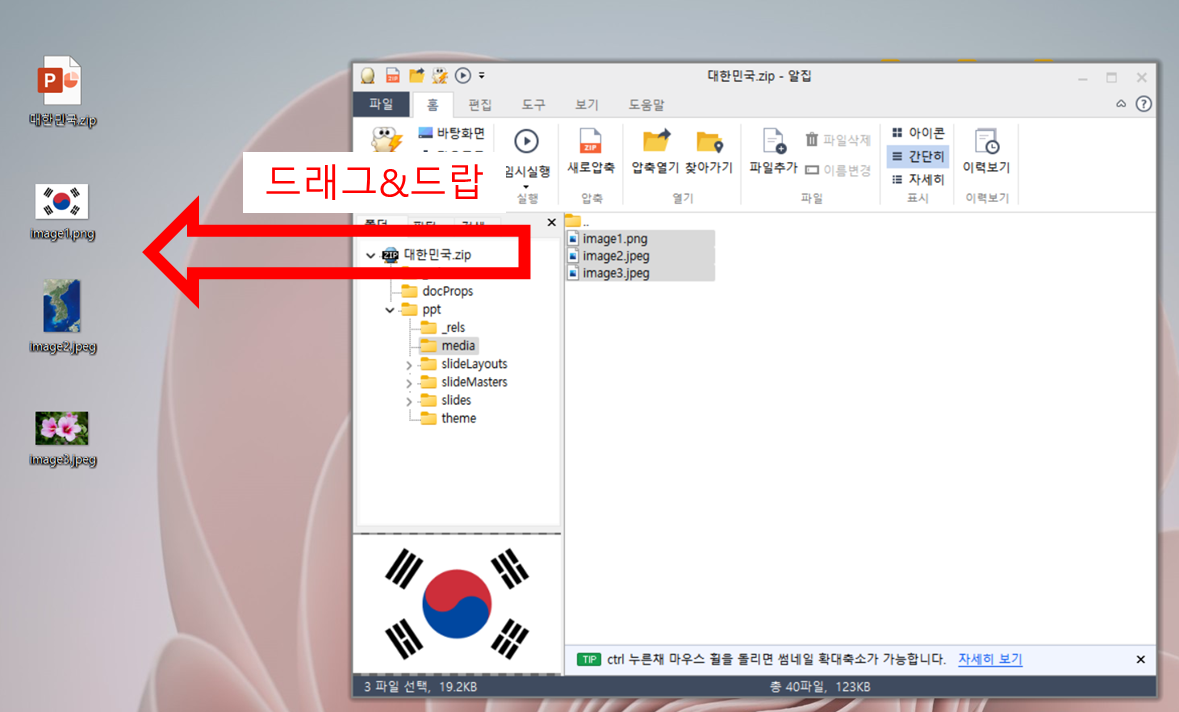Viewport: 1179px width, 712px height.
Task: Dismiss the TIP bar with its close button
Action: point(1141,659)
